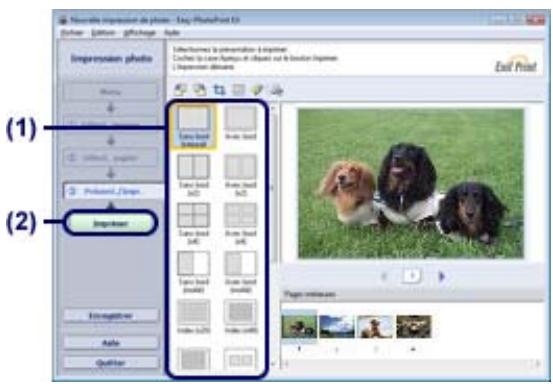The height and width of the screenshot is (384, 553).
Task: Select the Sans bord x2 layout
Action: coord(194,175)
